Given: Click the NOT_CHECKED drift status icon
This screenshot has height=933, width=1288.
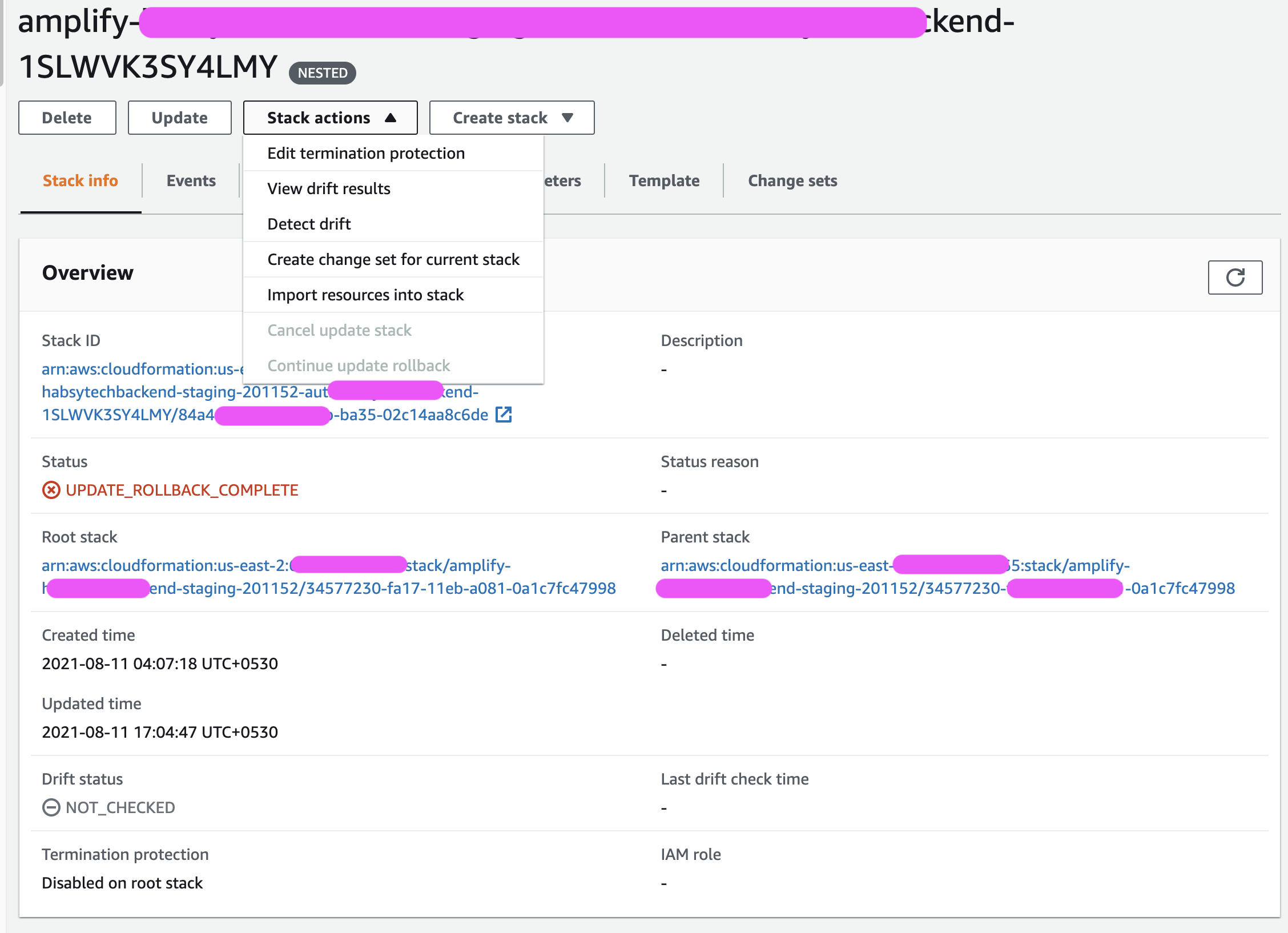Looking at the screenshot, I should tap(51, 807).
